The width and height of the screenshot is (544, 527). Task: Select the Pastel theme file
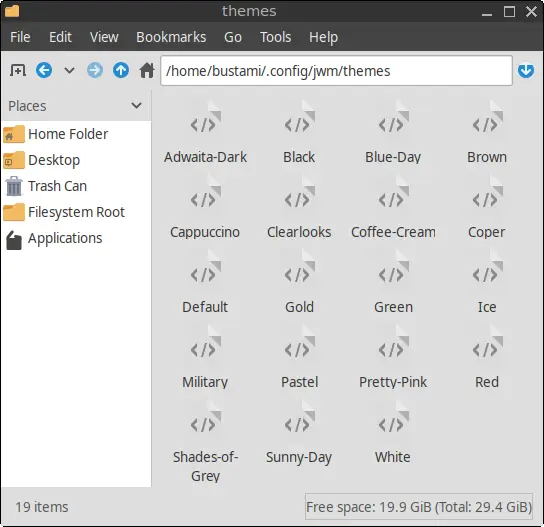pos(299,358)
